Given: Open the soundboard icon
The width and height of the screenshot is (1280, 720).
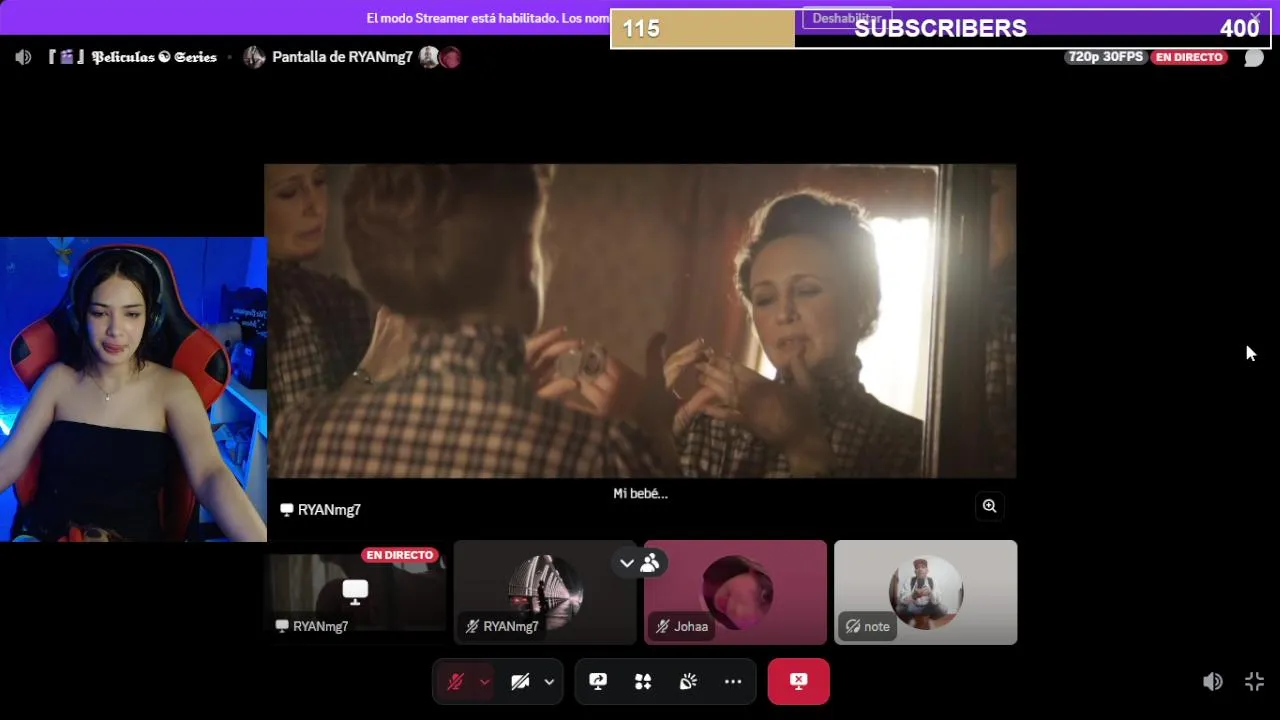Looking at the screenshot, I should pyautogui.click(x=688, y=682).
